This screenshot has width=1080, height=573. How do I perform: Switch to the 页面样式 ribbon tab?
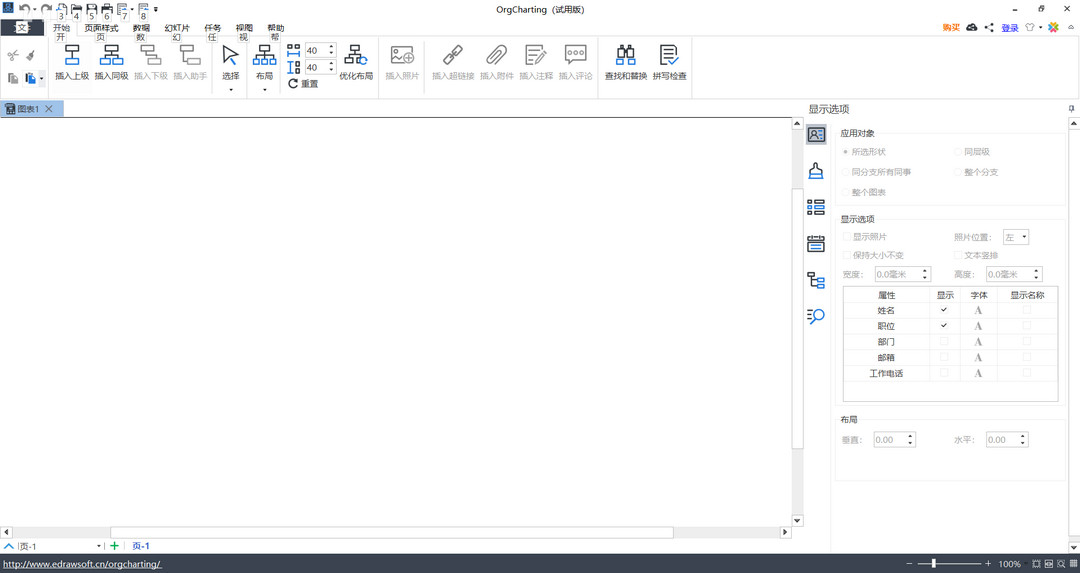point(101,28)
